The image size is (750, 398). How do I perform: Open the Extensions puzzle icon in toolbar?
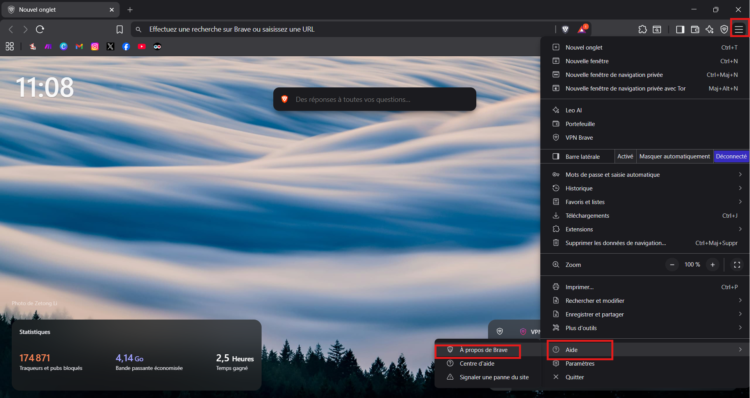(642, 29)
